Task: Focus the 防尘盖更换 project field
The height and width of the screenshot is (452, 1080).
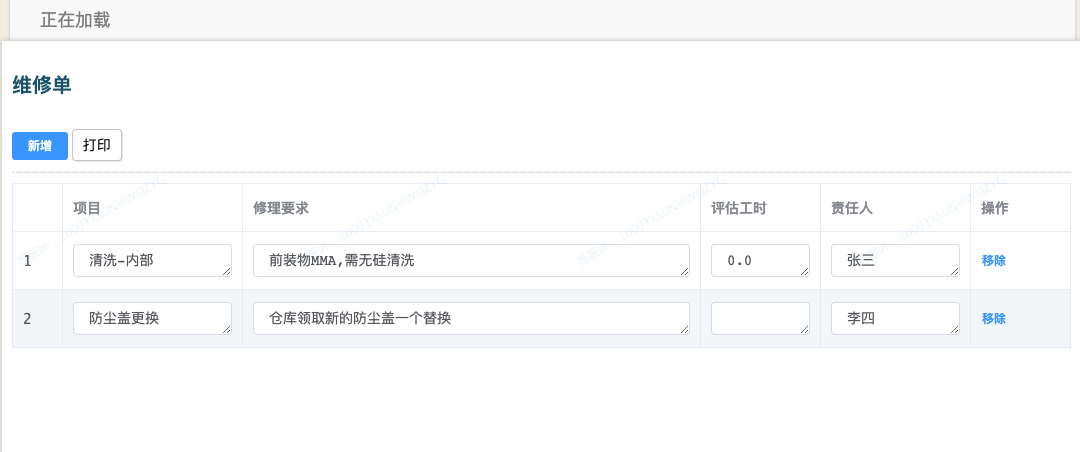Action: 152,318
